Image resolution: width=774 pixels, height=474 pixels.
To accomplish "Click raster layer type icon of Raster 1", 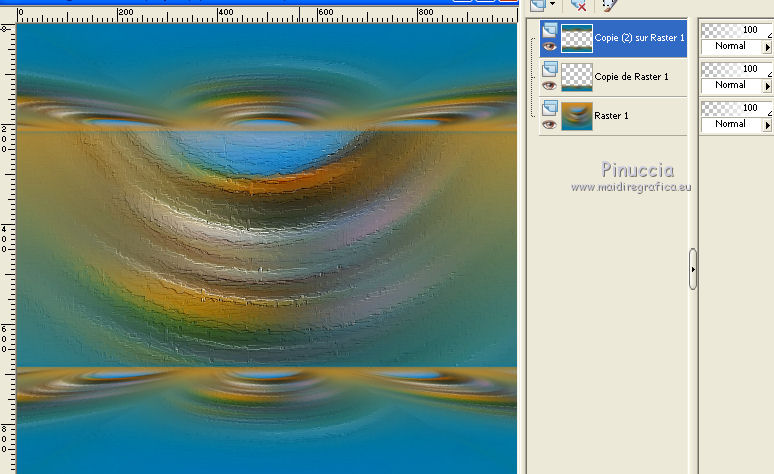I will 550,108.
